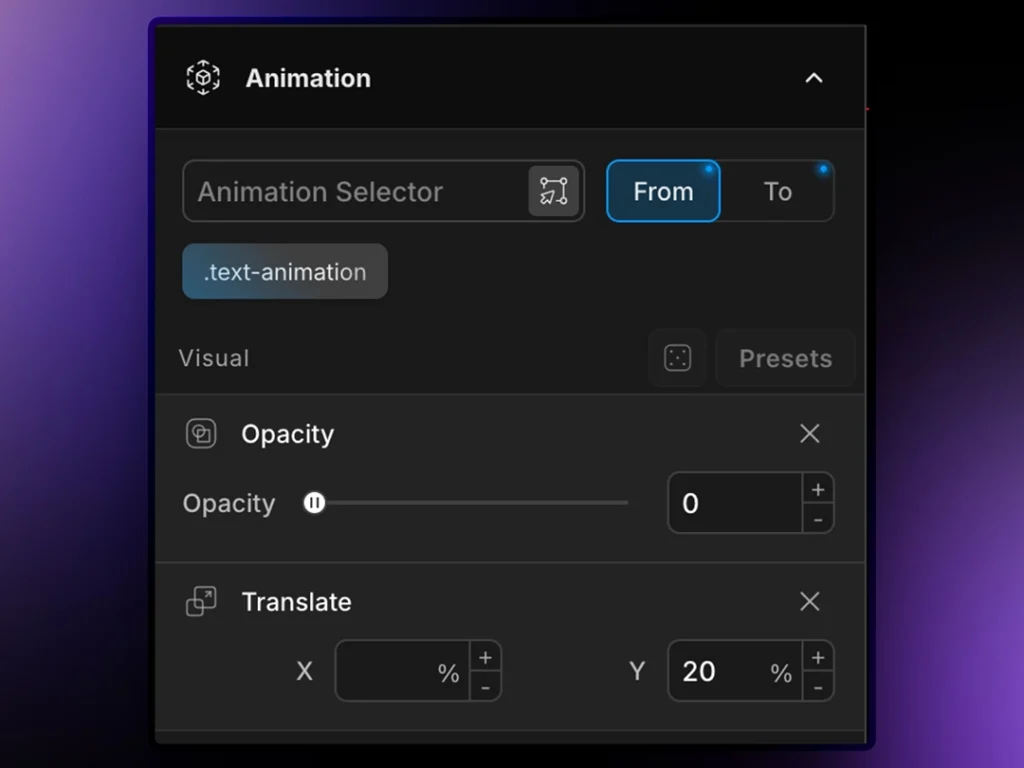Remove the Translate property
1024x768 pixels.
point(810,601)
